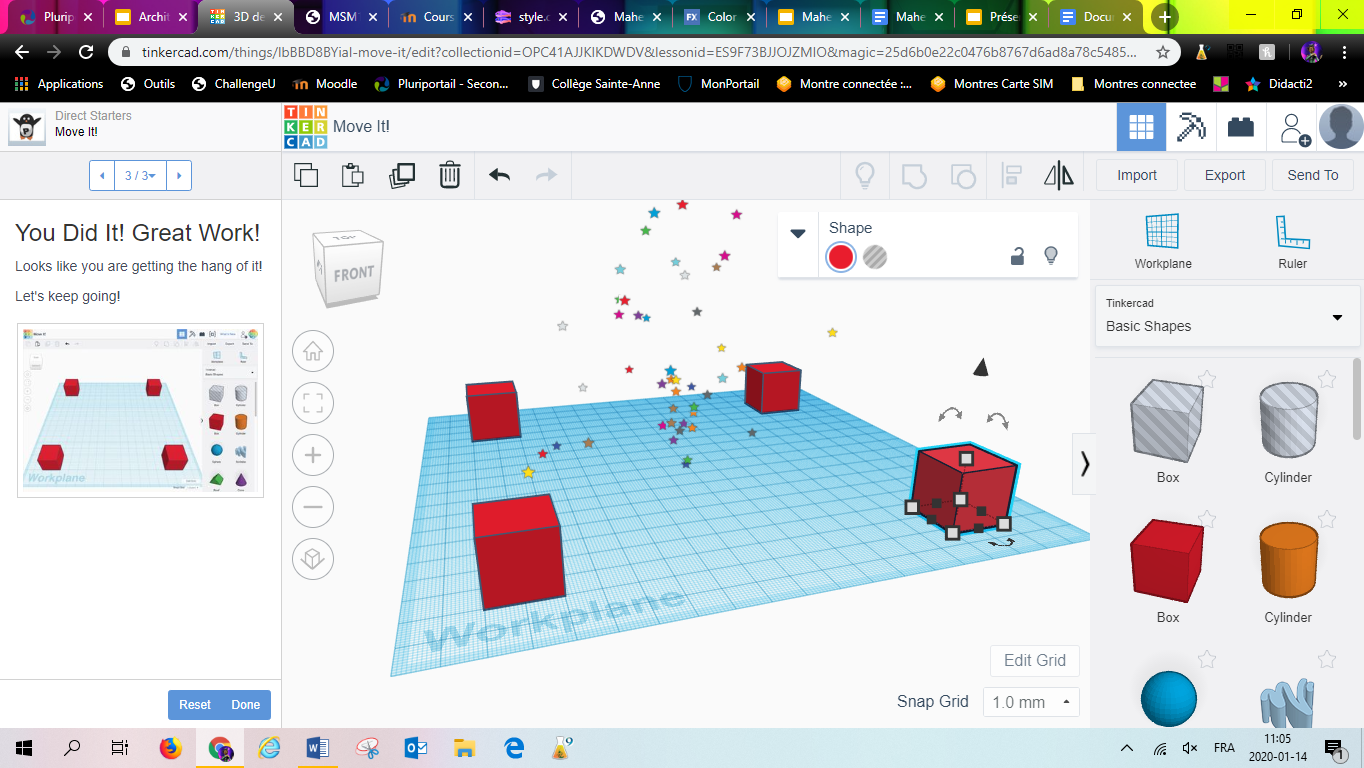Viewport: 1364px width, 768px height.
Task: Toggle the lock editing icon in Shape panel
Action: point(1017,256)
